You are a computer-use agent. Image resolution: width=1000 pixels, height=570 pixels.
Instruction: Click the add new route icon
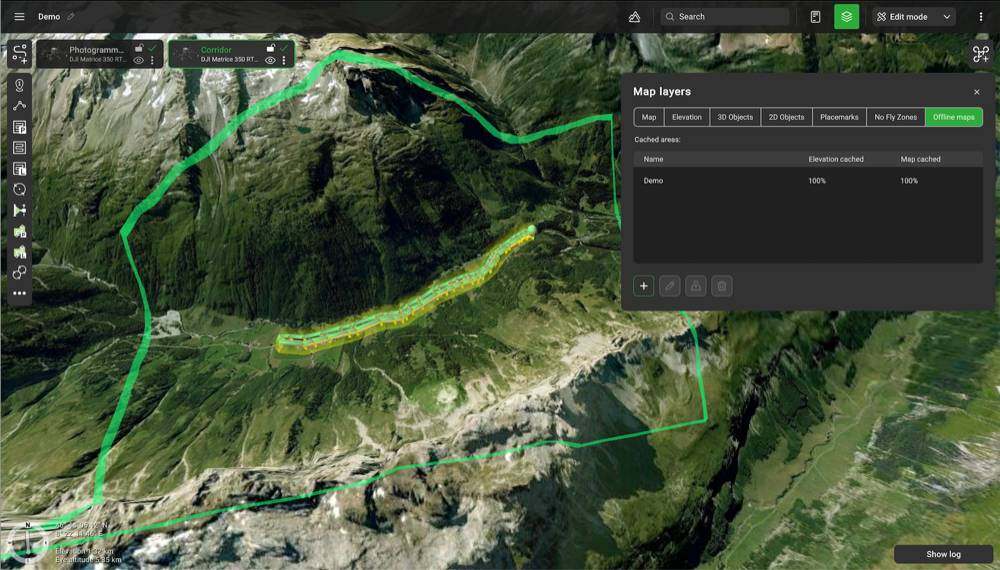tap(19, 53)
